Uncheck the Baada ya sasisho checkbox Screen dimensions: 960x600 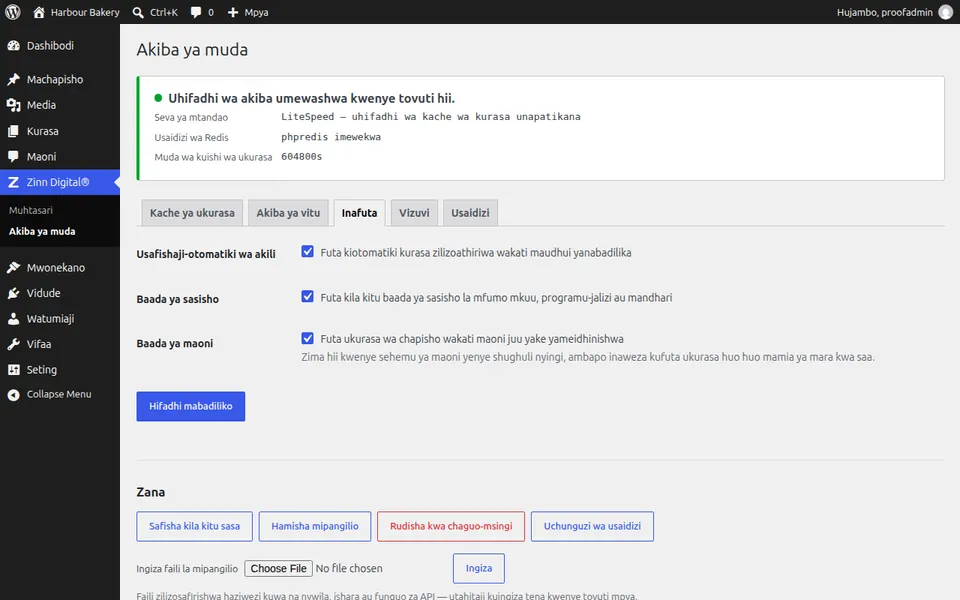307,296
